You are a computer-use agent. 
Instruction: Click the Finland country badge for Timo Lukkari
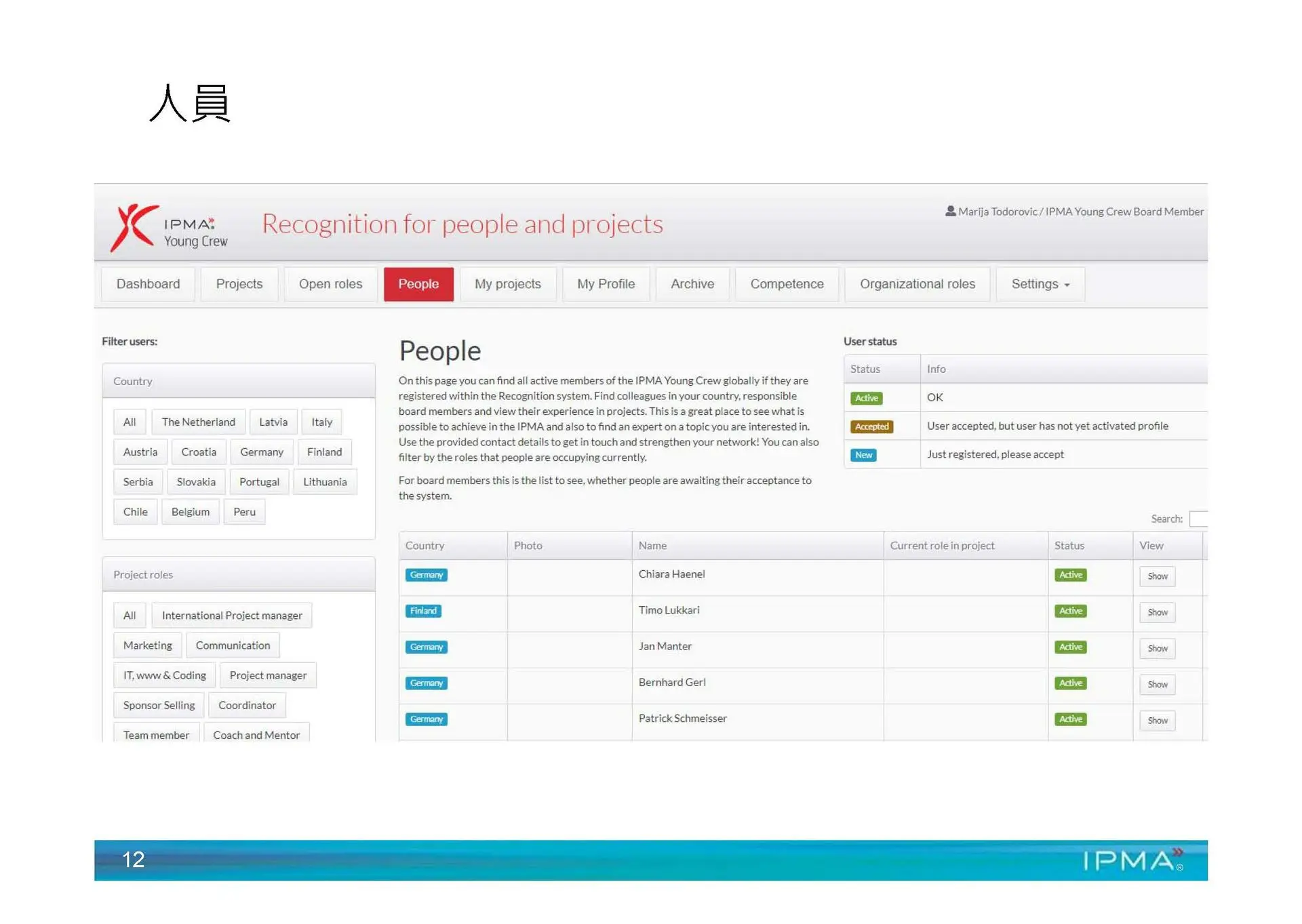[x=423, y=611]
